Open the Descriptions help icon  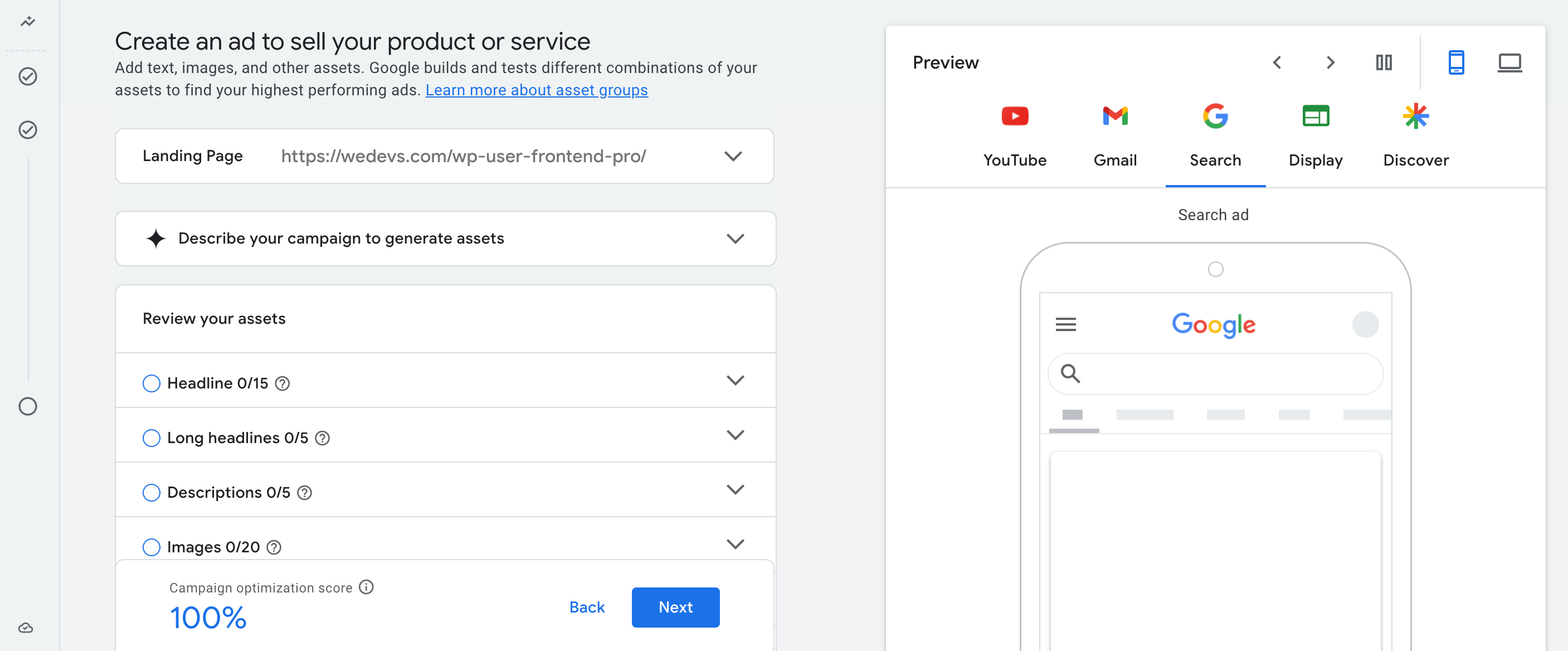(304, 493)
